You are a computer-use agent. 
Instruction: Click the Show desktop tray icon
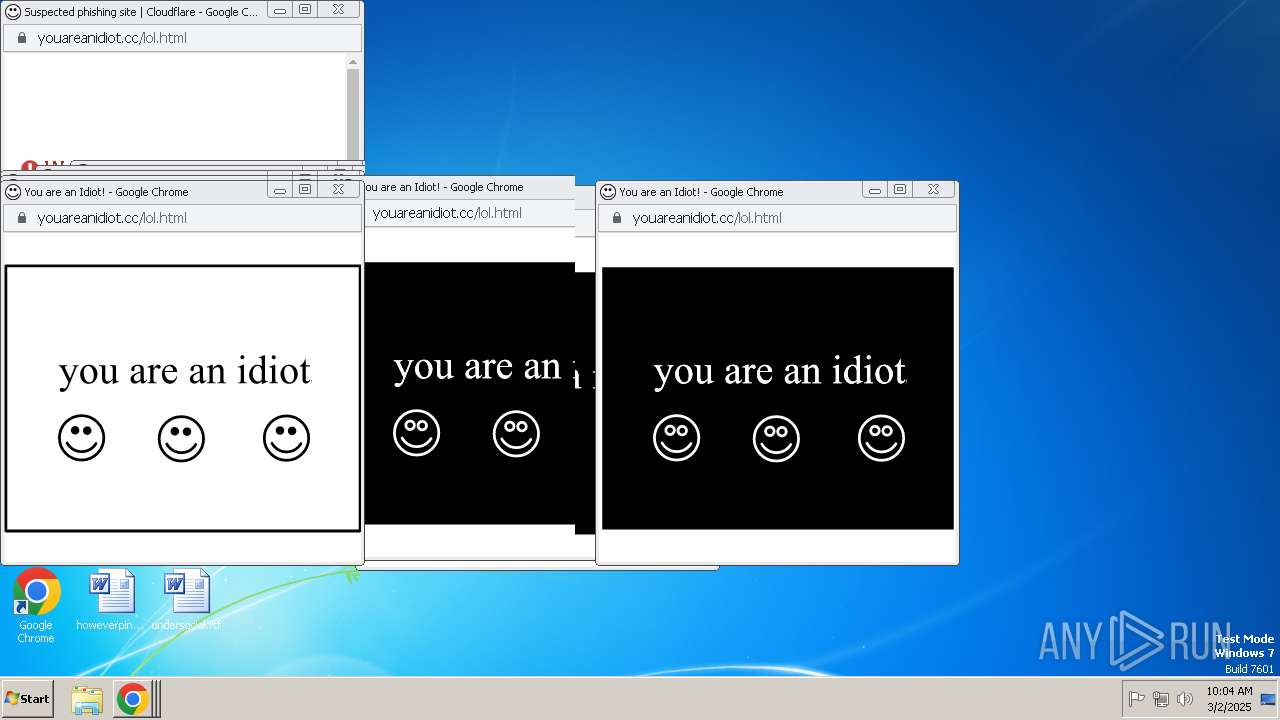tap(1268, 699)
